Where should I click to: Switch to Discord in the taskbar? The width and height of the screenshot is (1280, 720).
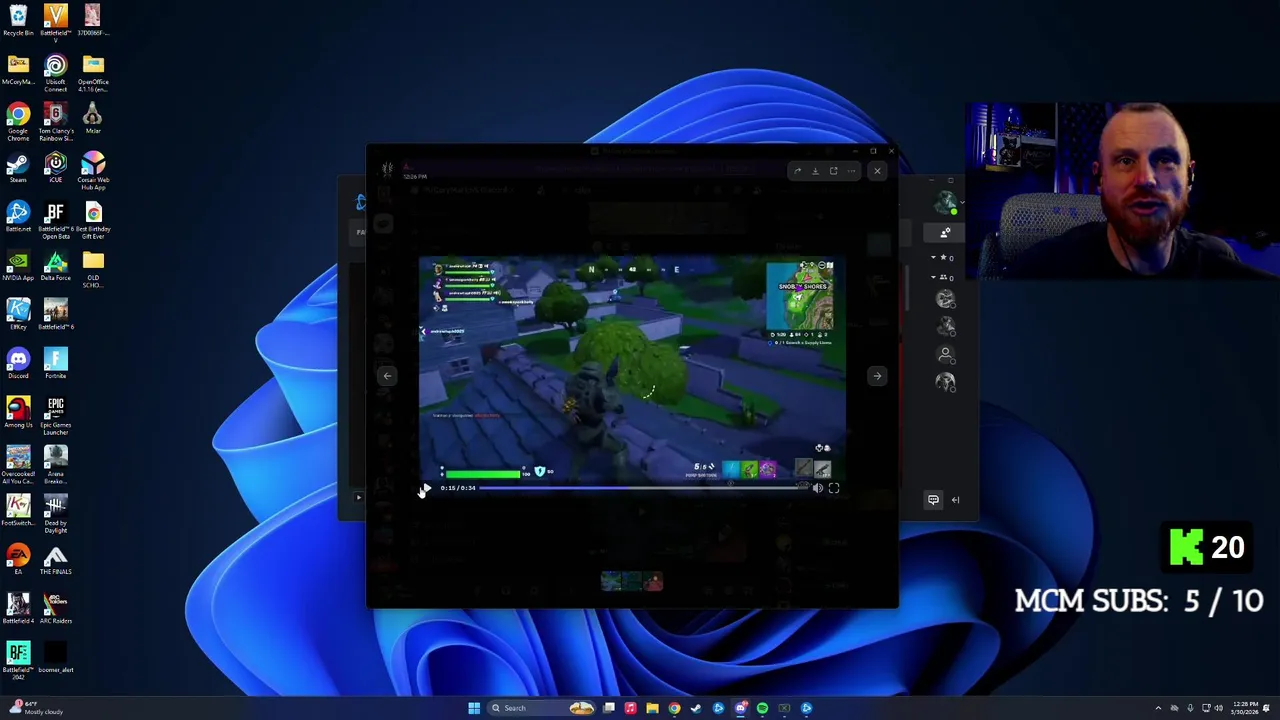pos(740,708)
